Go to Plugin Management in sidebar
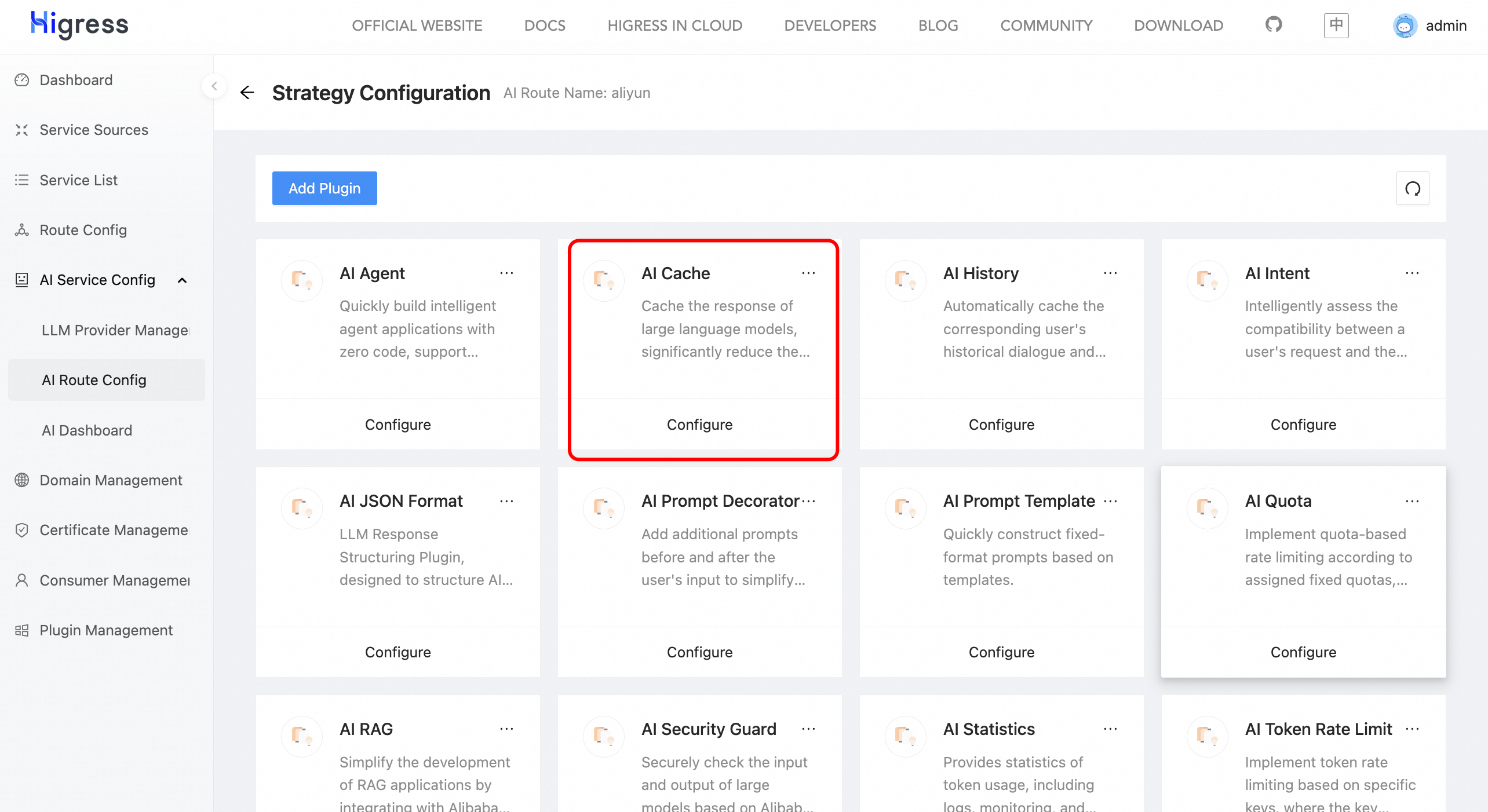This screenshot has width=1488, height=812. tap(106, 630)
